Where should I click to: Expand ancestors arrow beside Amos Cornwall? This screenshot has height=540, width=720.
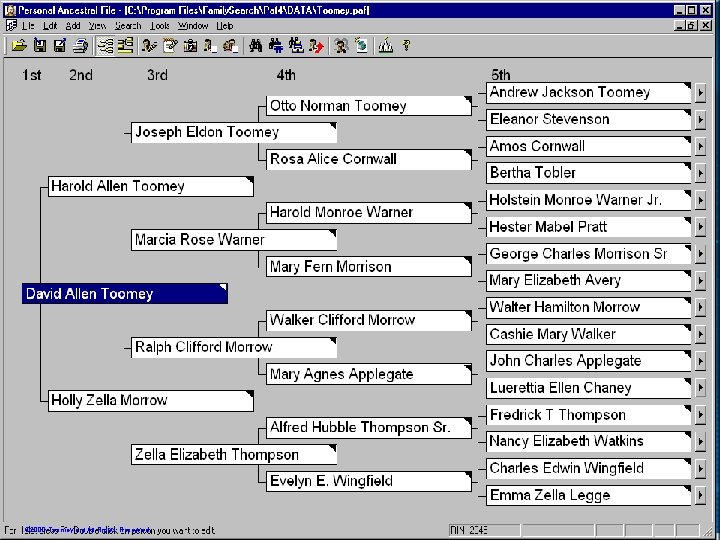pyautogui.click(x=700, y=146)
